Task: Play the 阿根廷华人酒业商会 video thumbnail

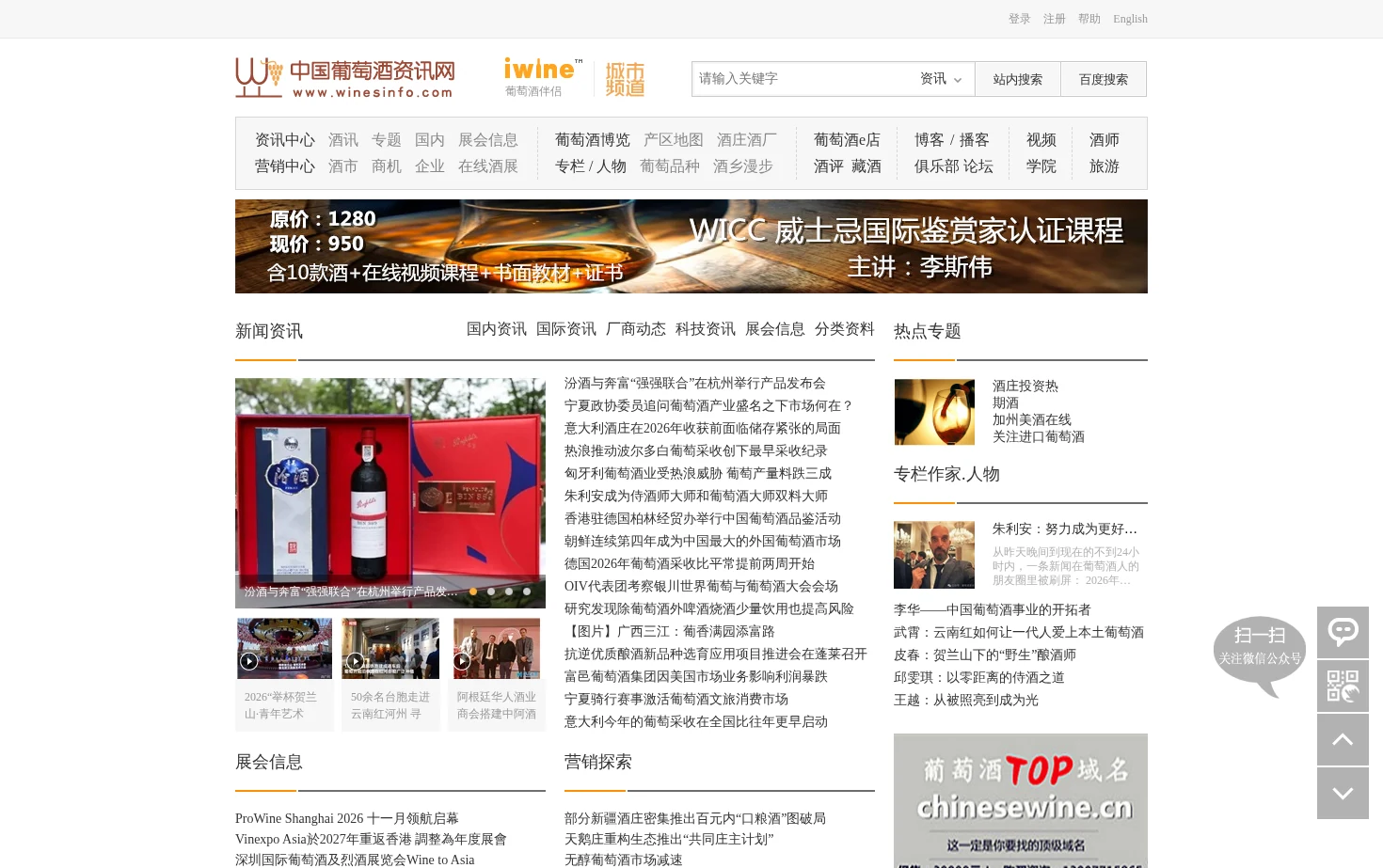Action: [x=497, y=648]
